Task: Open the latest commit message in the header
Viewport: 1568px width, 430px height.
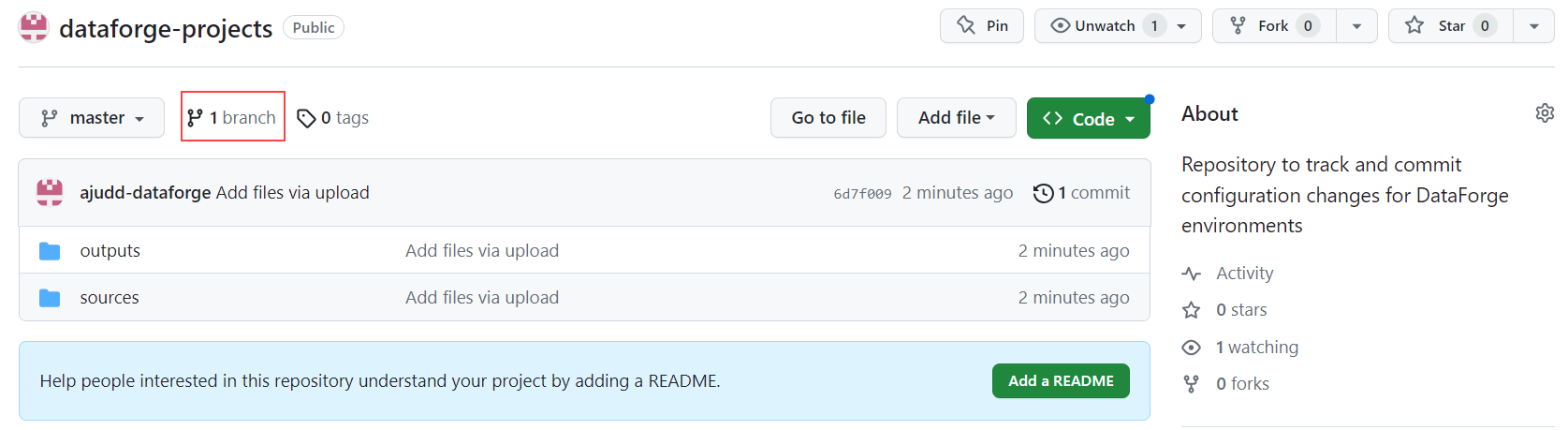Action: click(x=293, y=193)
